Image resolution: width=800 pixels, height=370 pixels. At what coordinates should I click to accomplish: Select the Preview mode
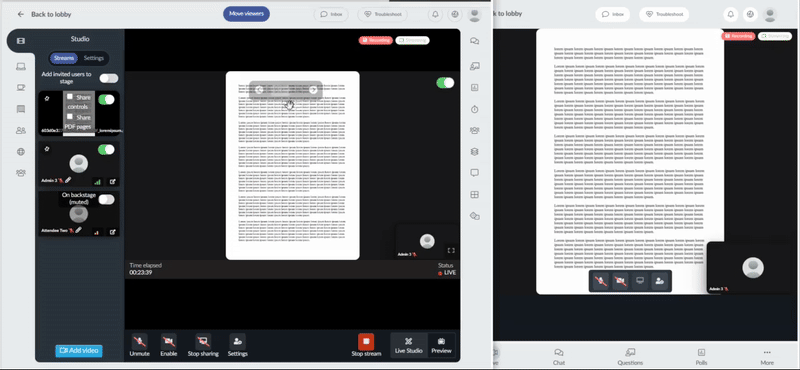point(441,346)
